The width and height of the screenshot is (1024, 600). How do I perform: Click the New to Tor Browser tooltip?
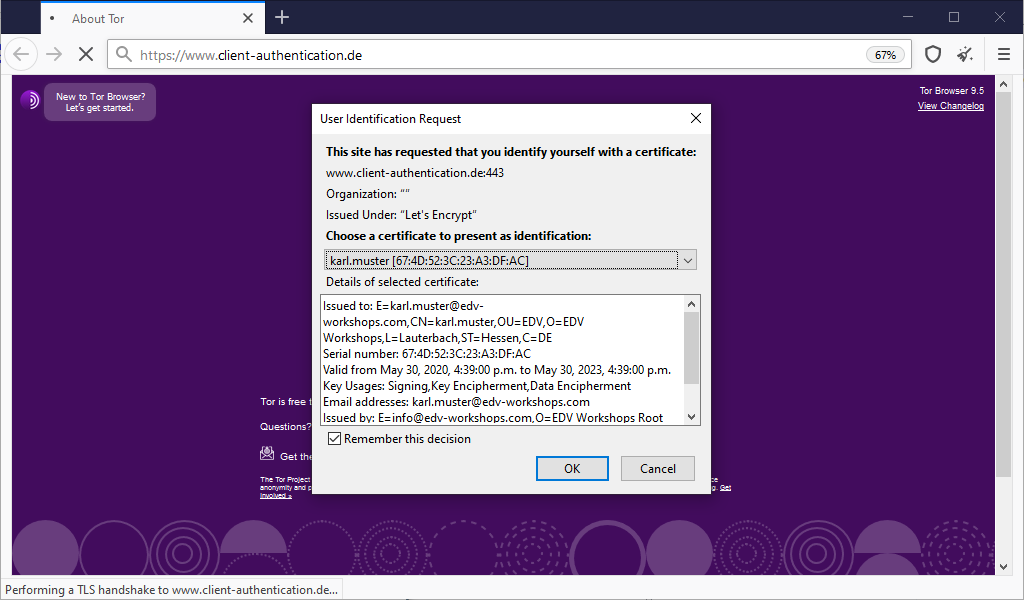(100, 102)
